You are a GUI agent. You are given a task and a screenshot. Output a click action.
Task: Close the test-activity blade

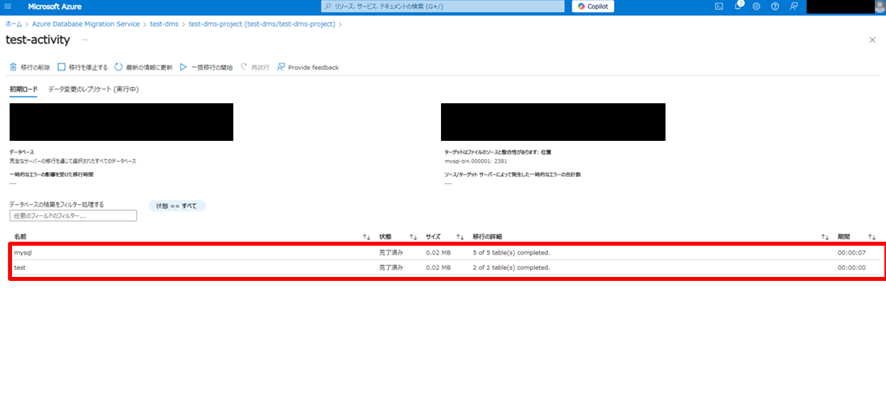[872, 40]
